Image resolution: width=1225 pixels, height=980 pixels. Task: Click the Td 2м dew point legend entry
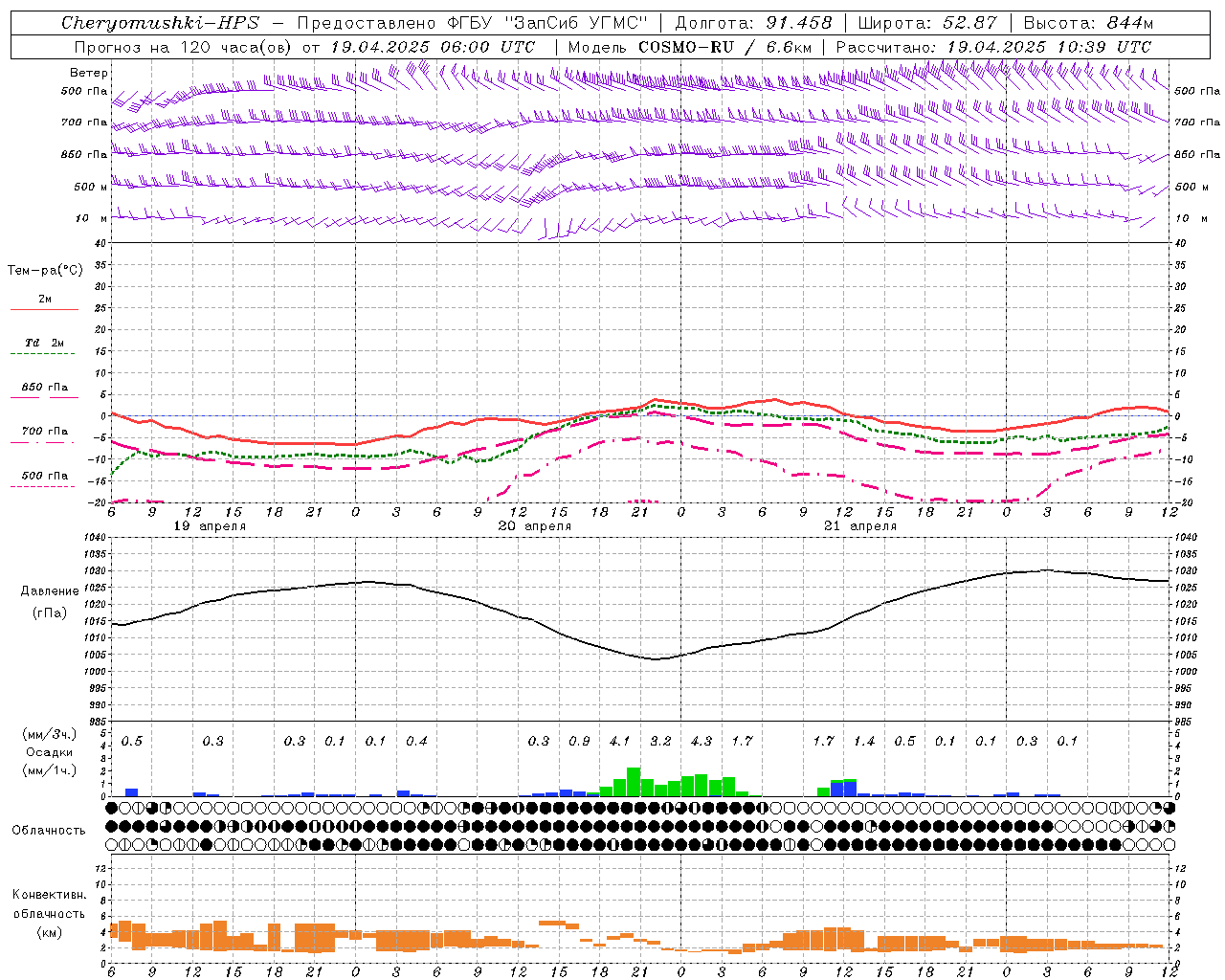tap(45, 343)
